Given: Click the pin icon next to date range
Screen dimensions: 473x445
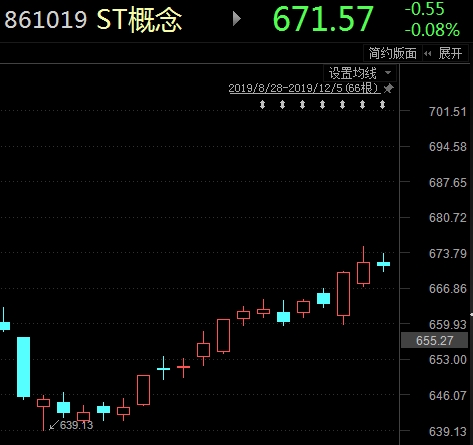Looking at the screenshot, I should point(388,89).
